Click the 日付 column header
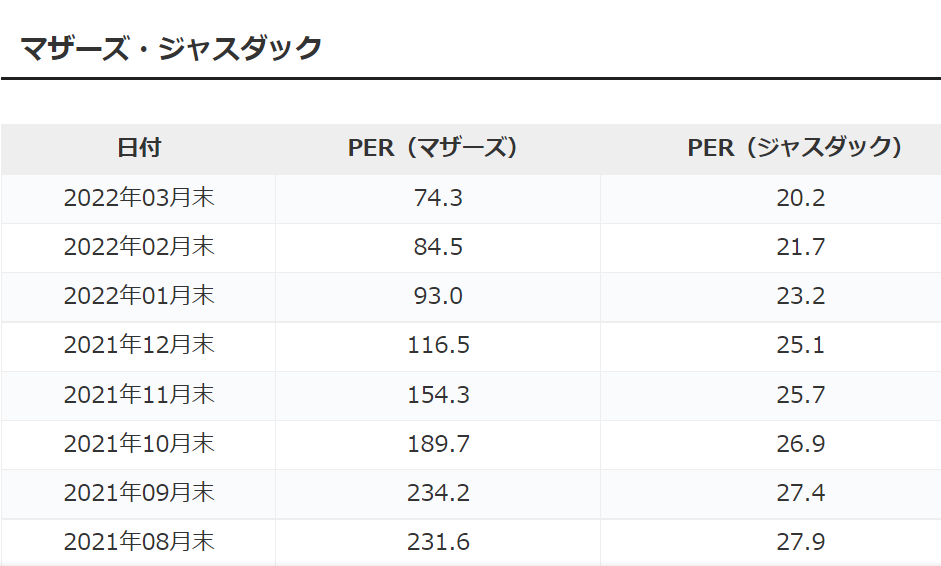941x566 pixels. point(139,148)
